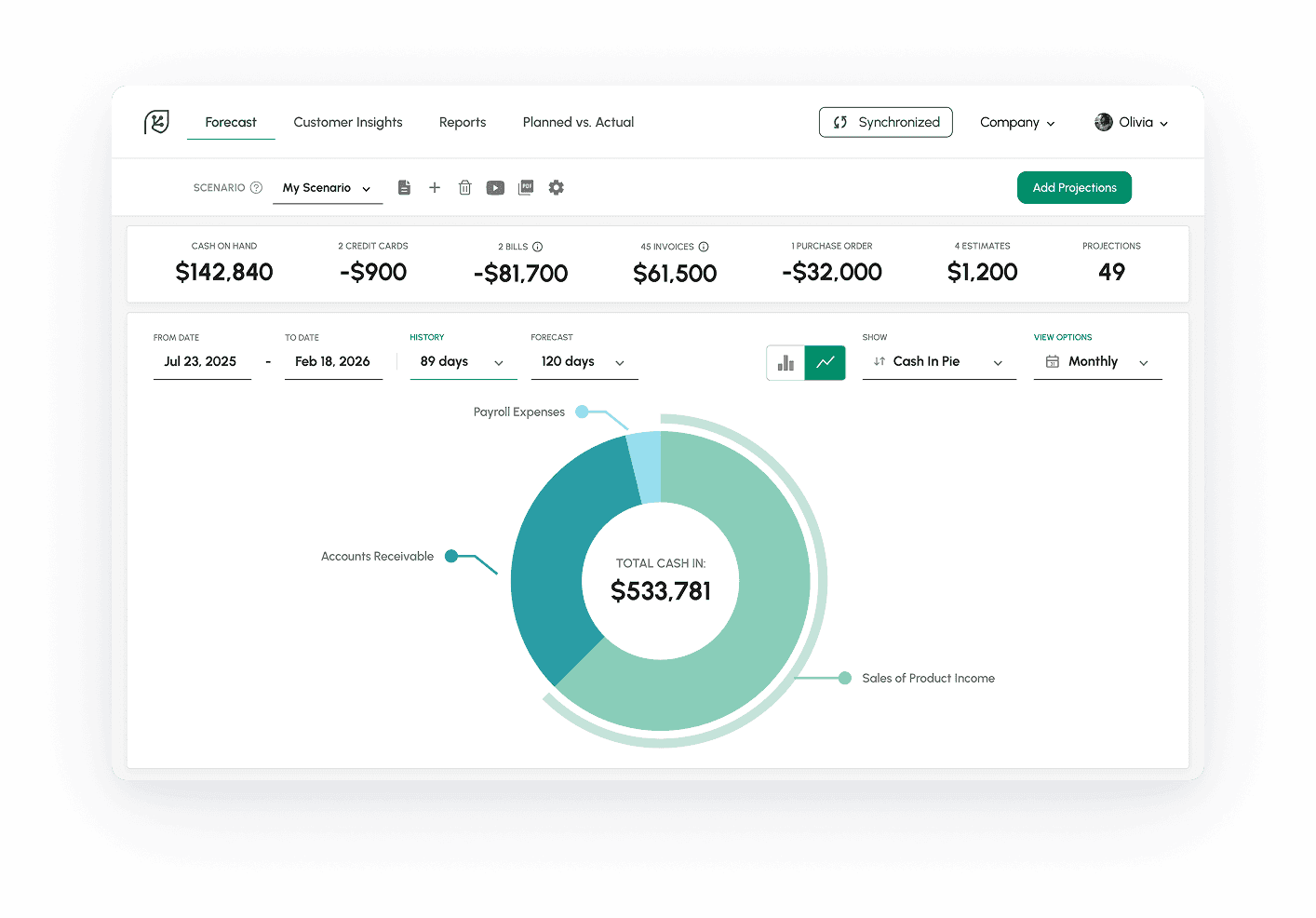Go to Customer Insights tab
This screenshot has height=918, width=1316.
[348, 123]
